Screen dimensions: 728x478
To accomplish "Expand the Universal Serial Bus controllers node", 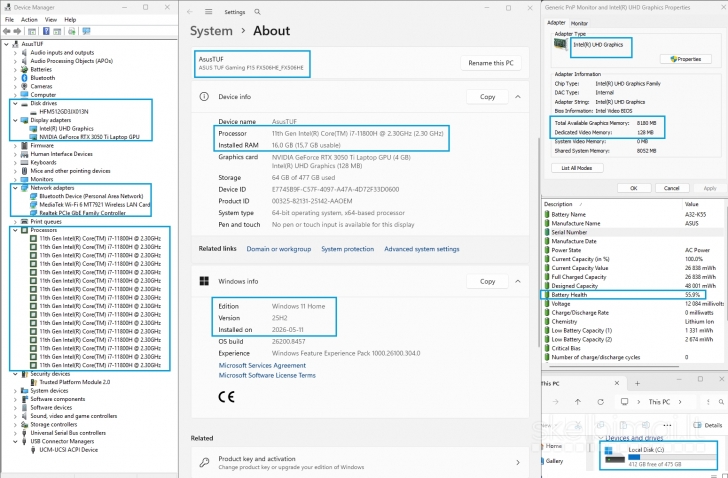I will (x=15, y=433).
